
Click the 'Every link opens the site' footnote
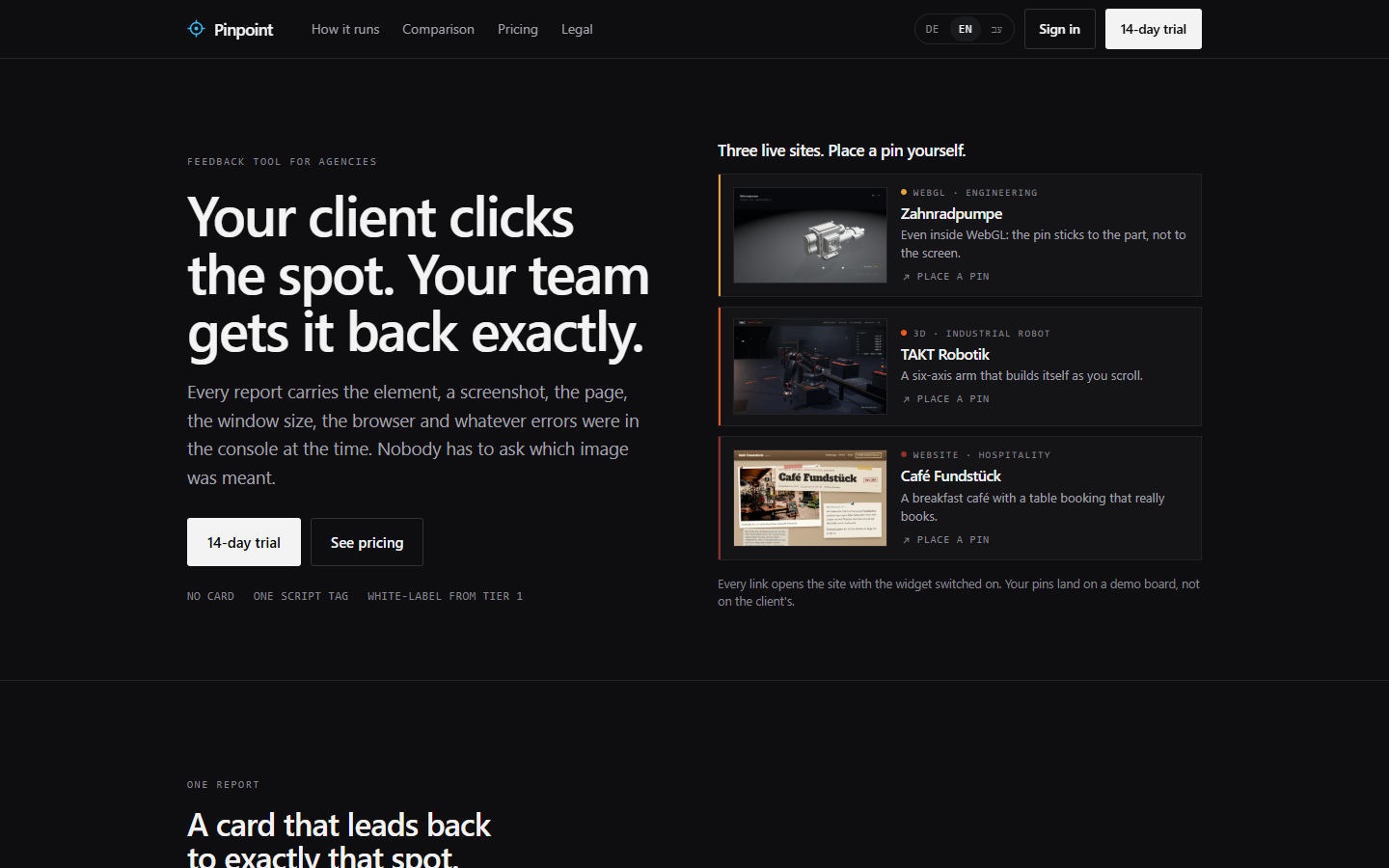click(x=959, y=592)
